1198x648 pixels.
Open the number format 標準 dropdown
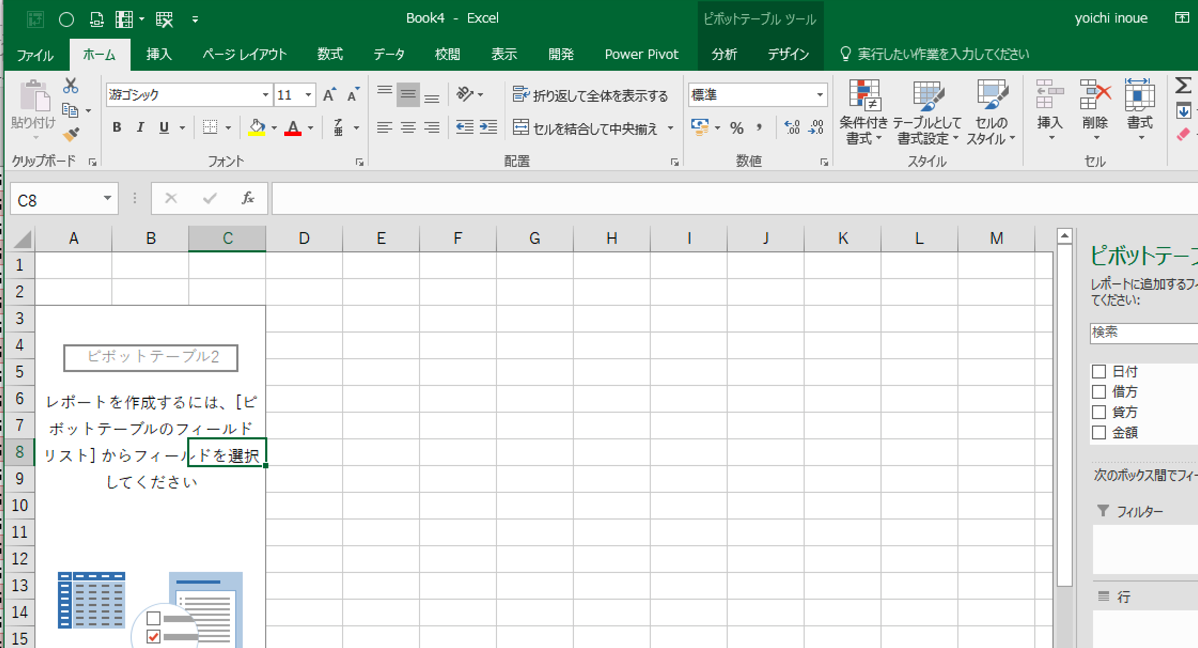coord(820,95)
